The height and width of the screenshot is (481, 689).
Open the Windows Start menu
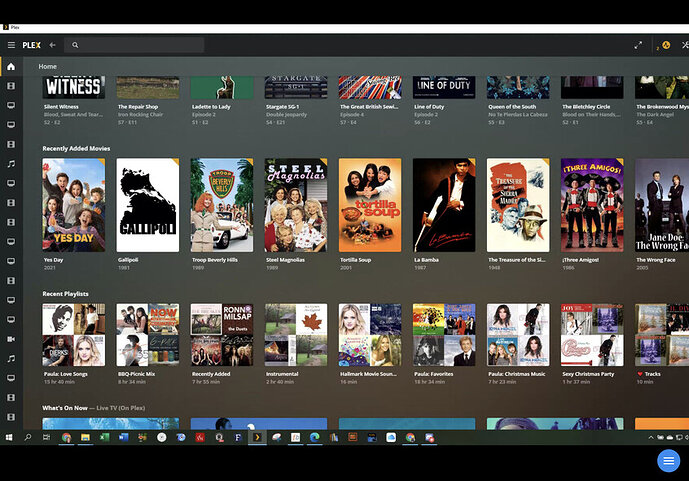(9, 437)
